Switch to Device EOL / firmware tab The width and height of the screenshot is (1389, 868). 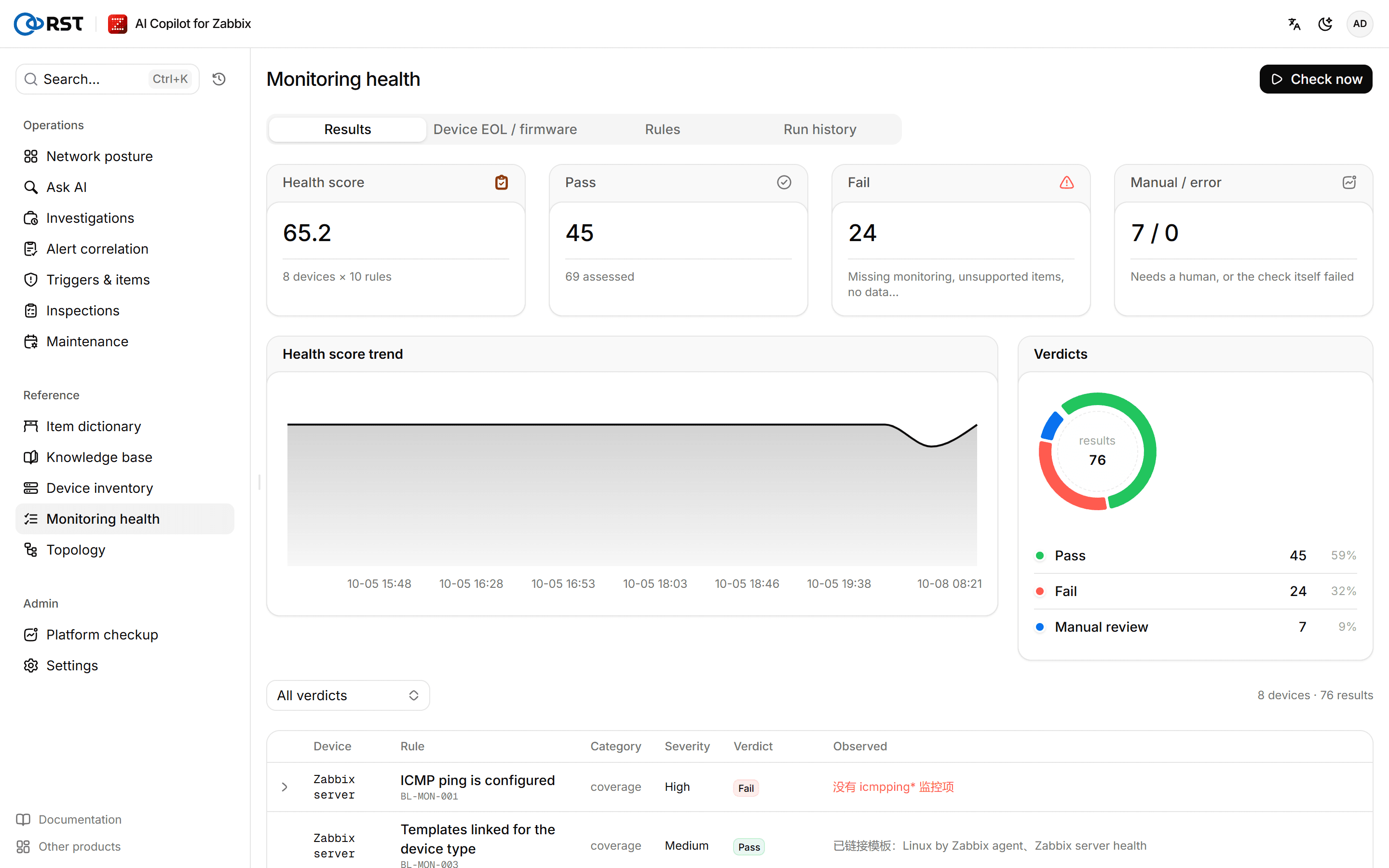click(x=505, y=129)
